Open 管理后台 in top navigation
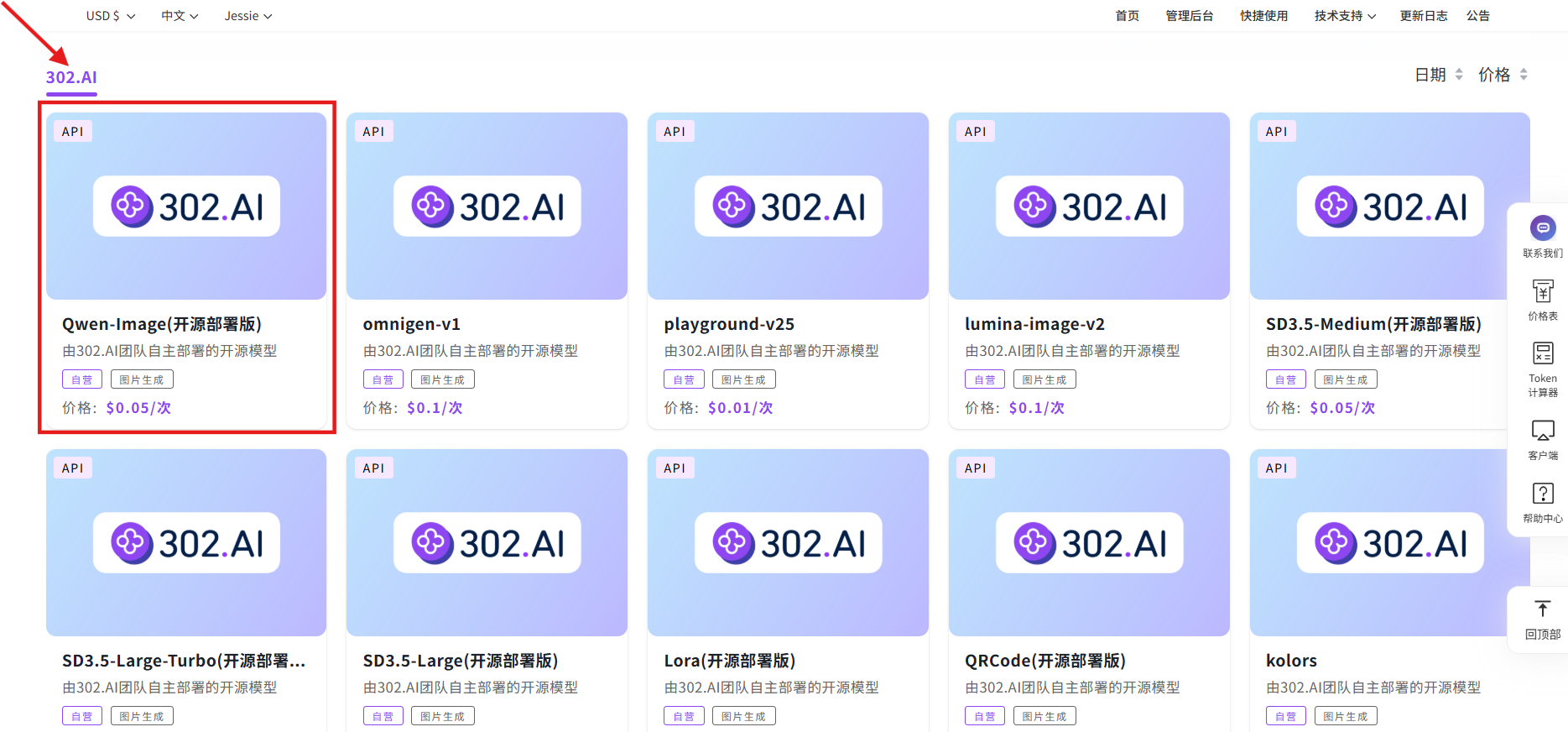Viewport: 1568px width, 732px height. pos(1189,16)
